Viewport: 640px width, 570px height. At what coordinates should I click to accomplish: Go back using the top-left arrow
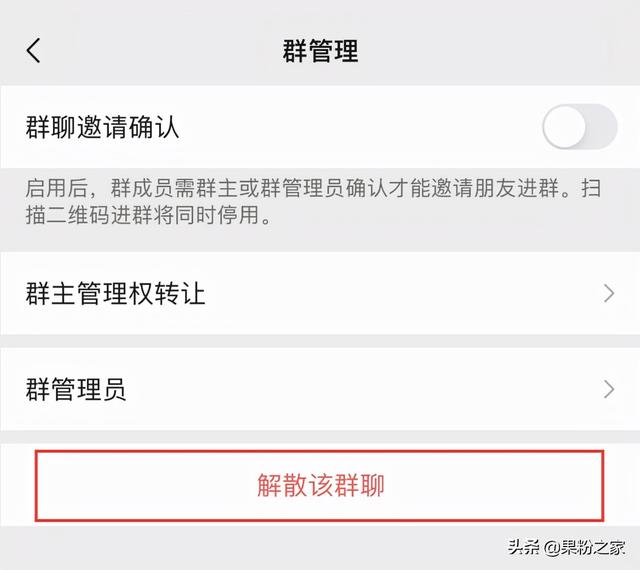(33, 51)
